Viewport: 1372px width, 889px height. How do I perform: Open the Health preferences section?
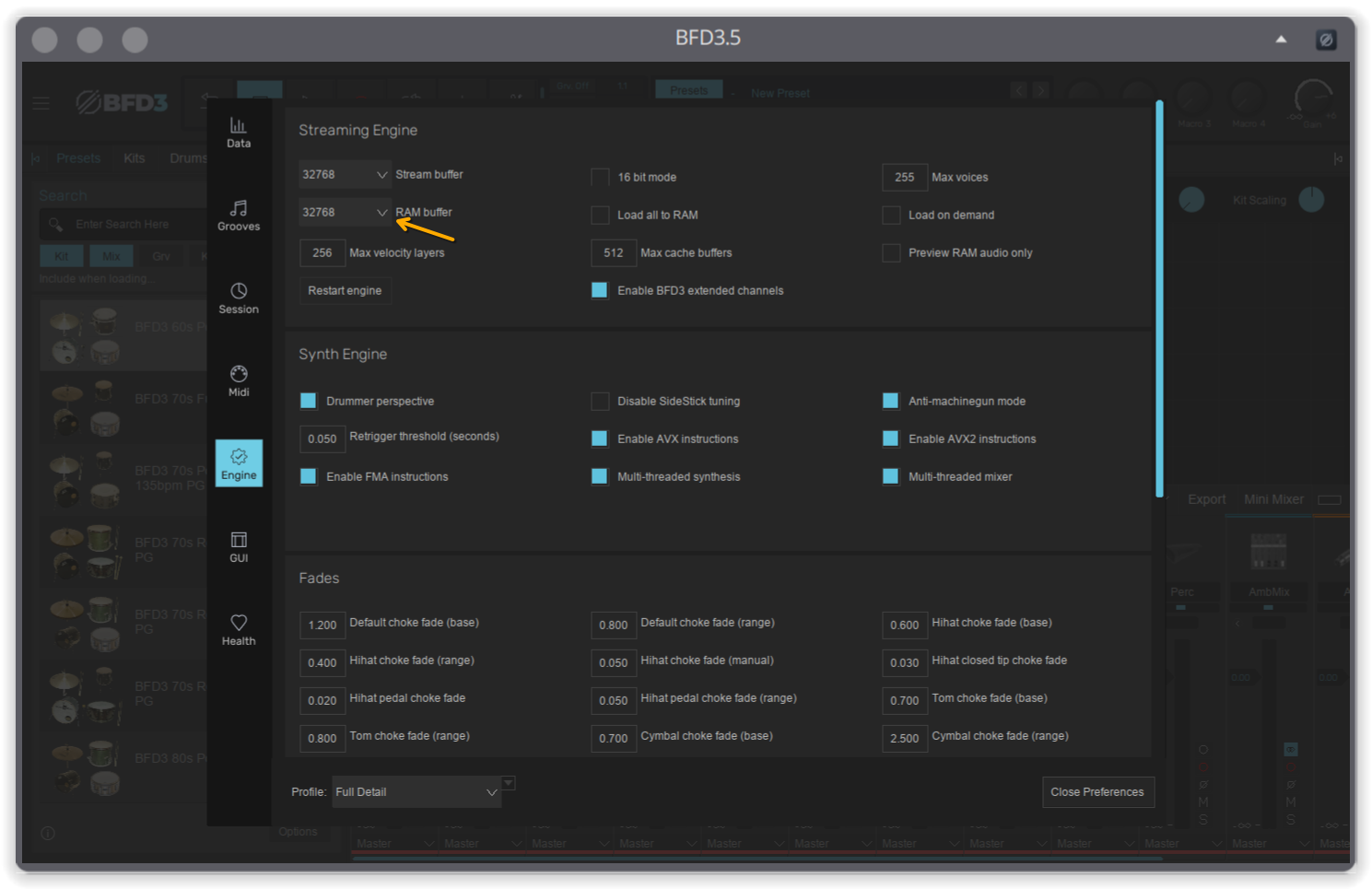(239, 630)
